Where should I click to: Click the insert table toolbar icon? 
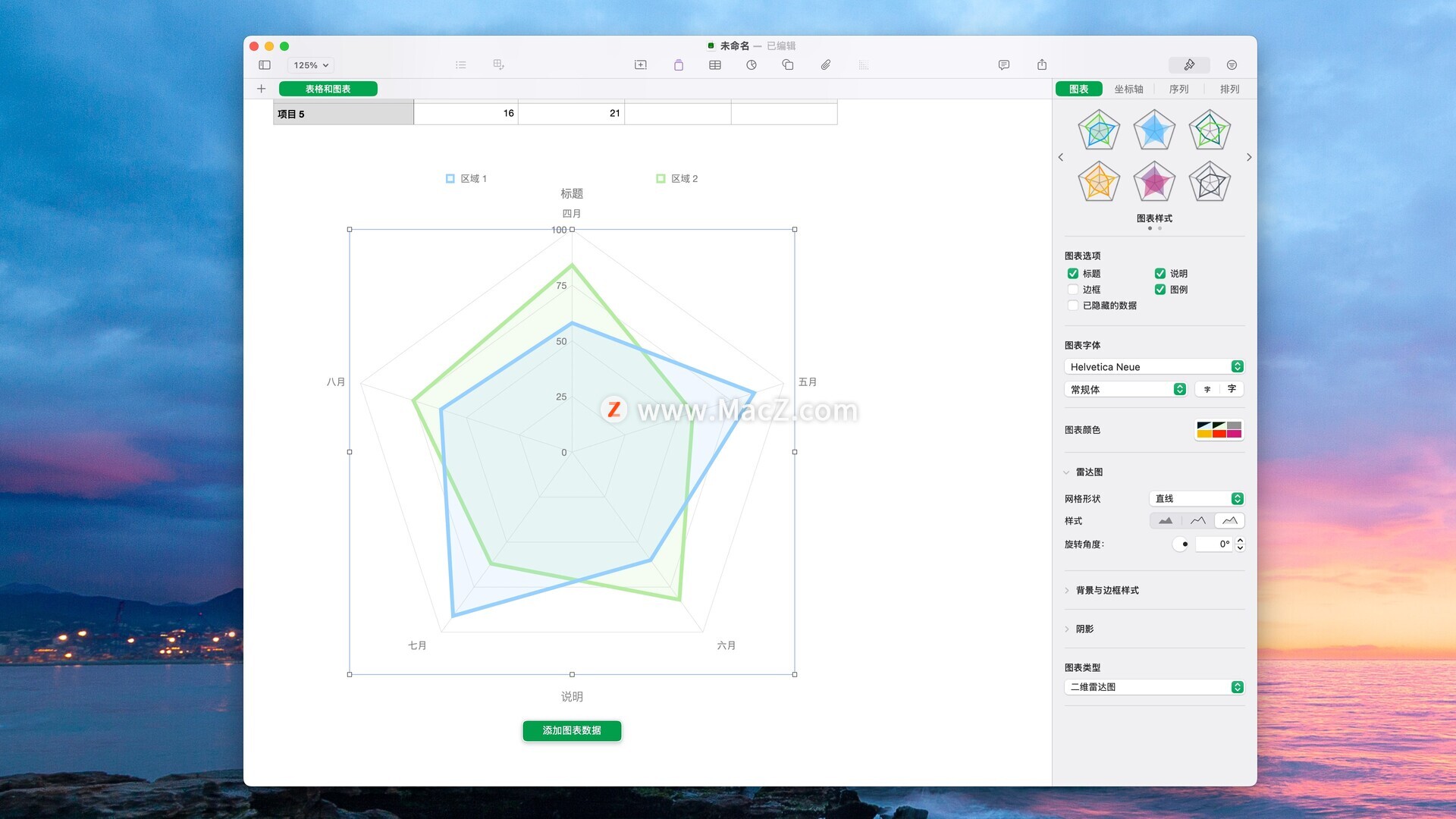(x=714, y=65)
